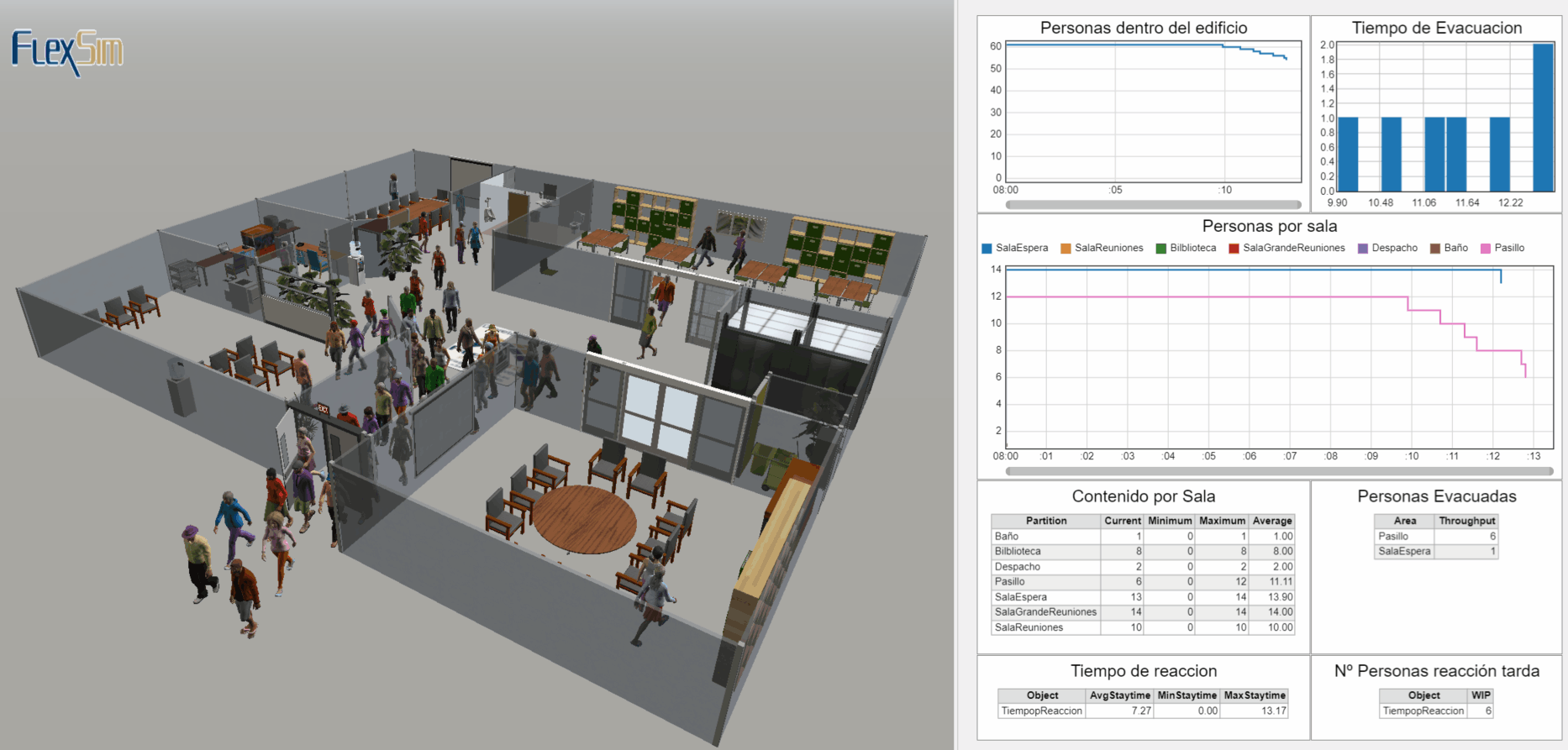The height and width of the screenshot is (750, 1568).
Task: Click the tallest bar in Tiempo de Evacuacion
Action: [1543, 118]
